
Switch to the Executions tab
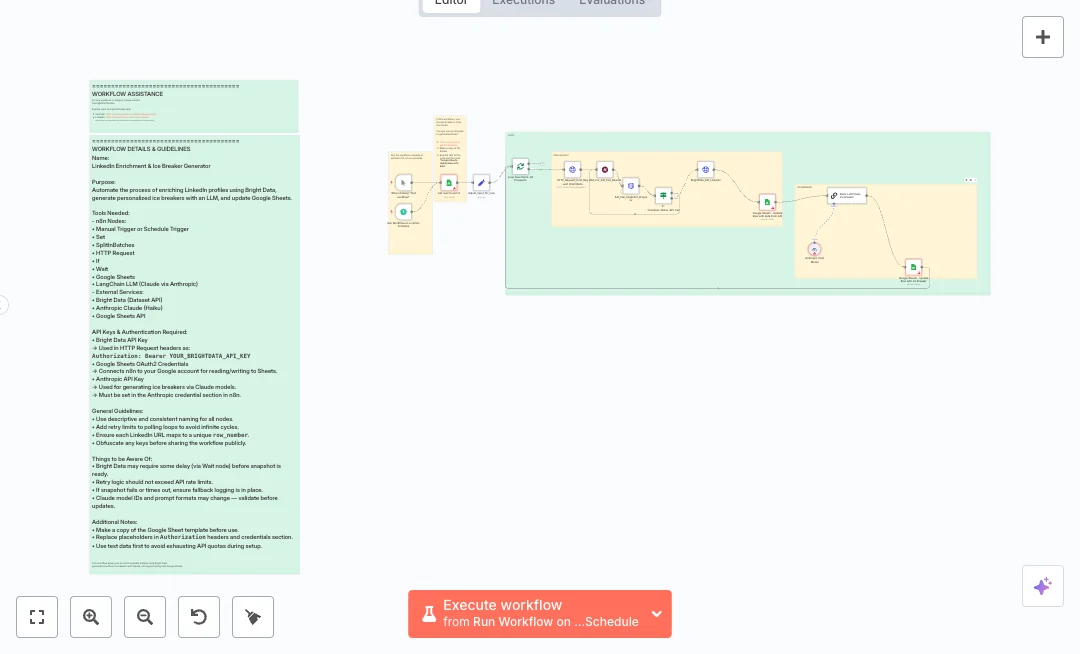point(523,3)
